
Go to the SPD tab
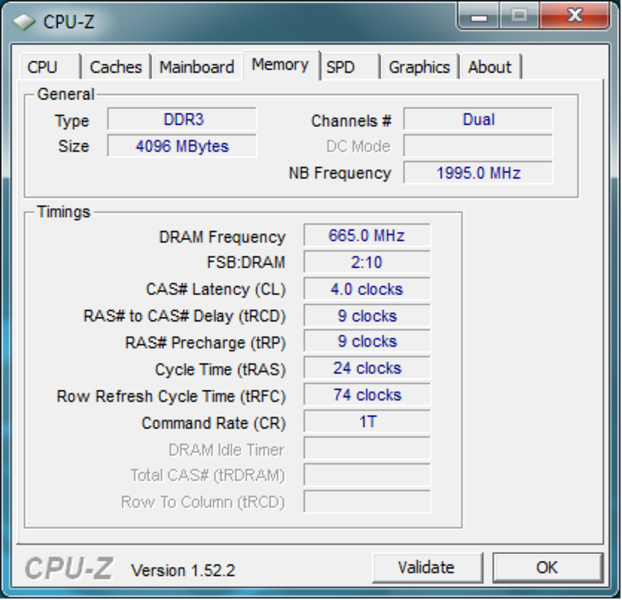coord(341,67)
